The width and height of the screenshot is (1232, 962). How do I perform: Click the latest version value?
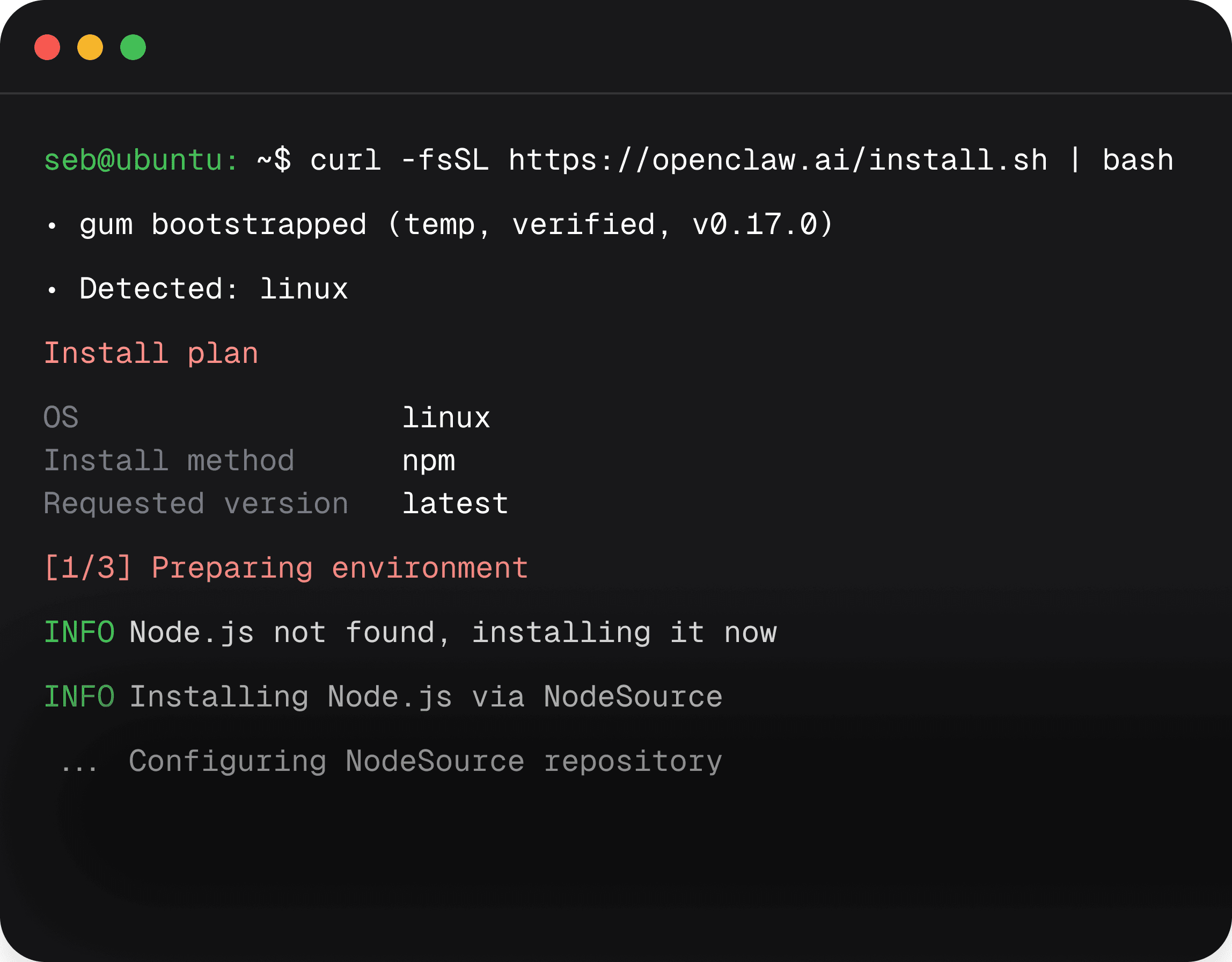454,504
